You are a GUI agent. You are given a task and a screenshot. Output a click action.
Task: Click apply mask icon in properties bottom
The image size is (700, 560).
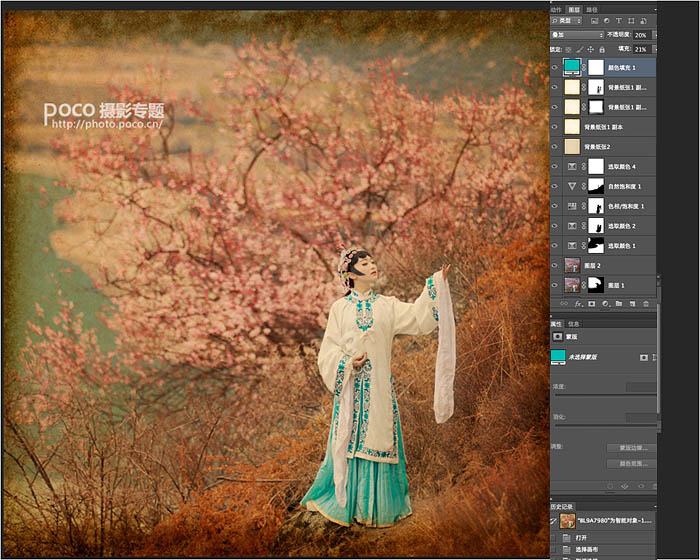tap(625, 486)
